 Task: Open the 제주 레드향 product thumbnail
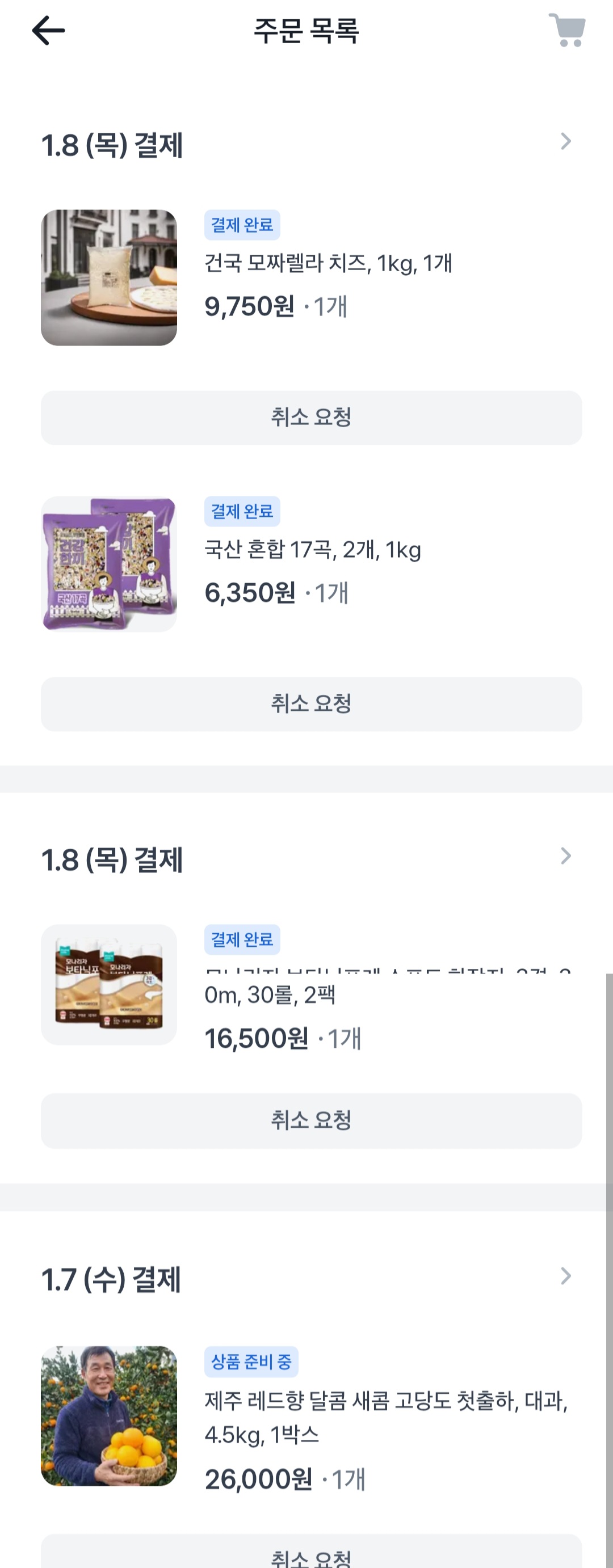tap(109, 1416)
